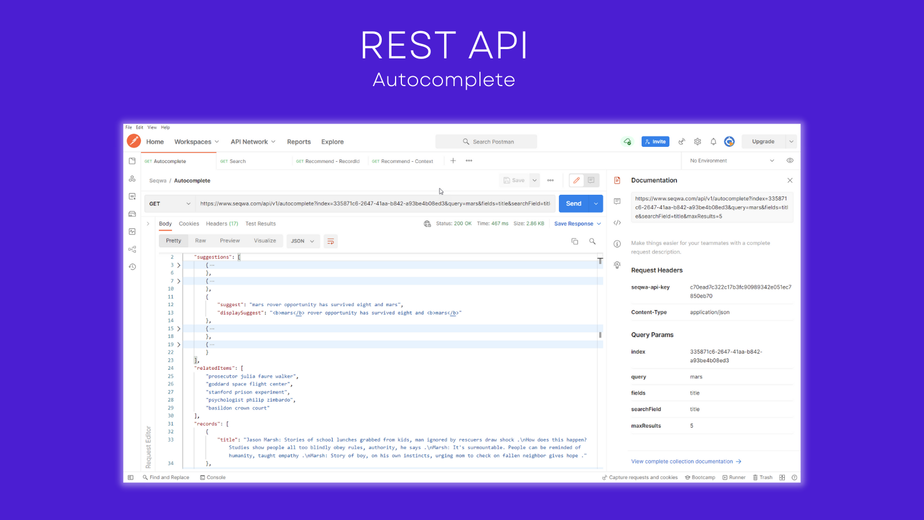
Task: Open the notifications bell
Action: coord(713,141)
